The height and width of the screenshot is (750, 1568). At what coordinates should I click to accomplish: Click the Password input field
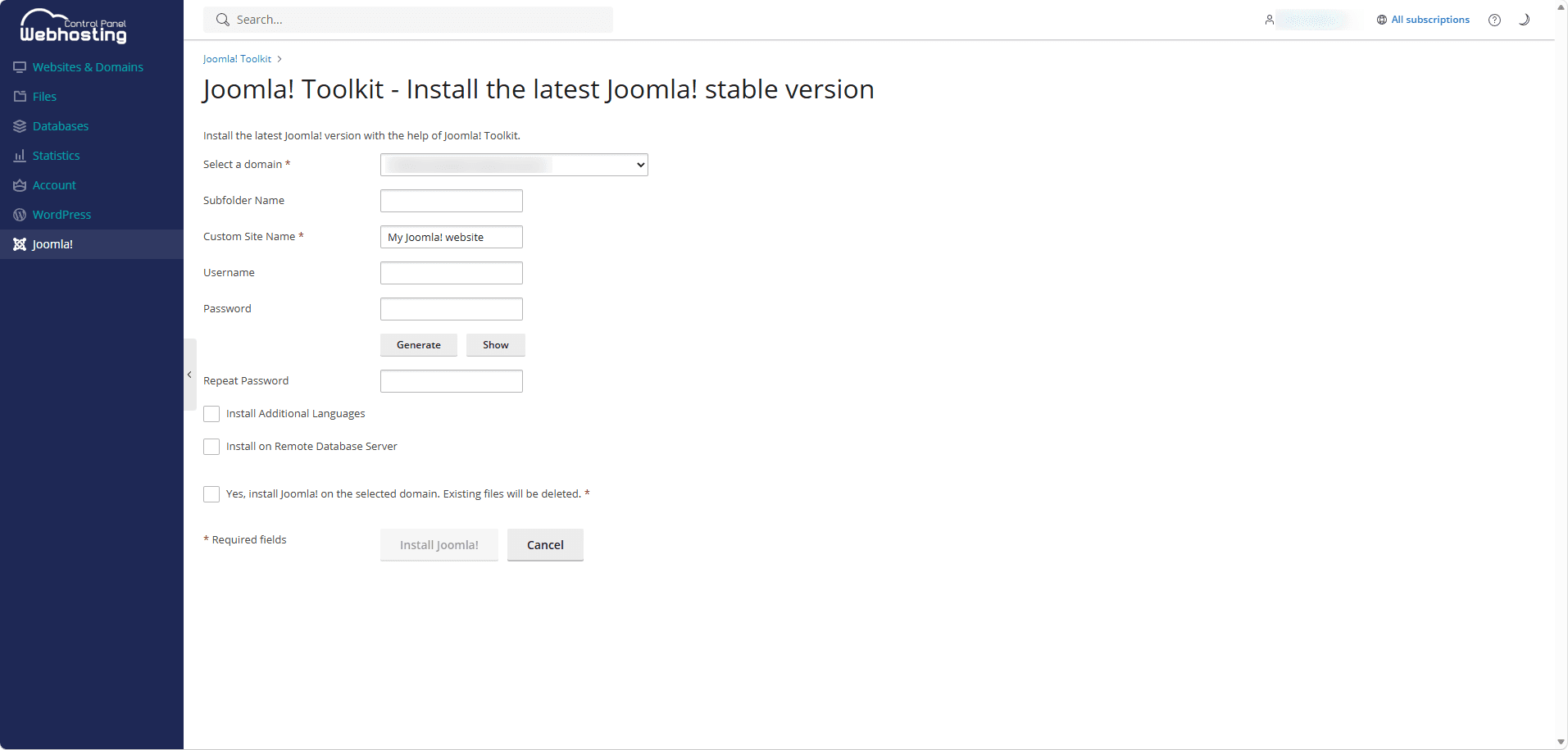pos(452,309)
